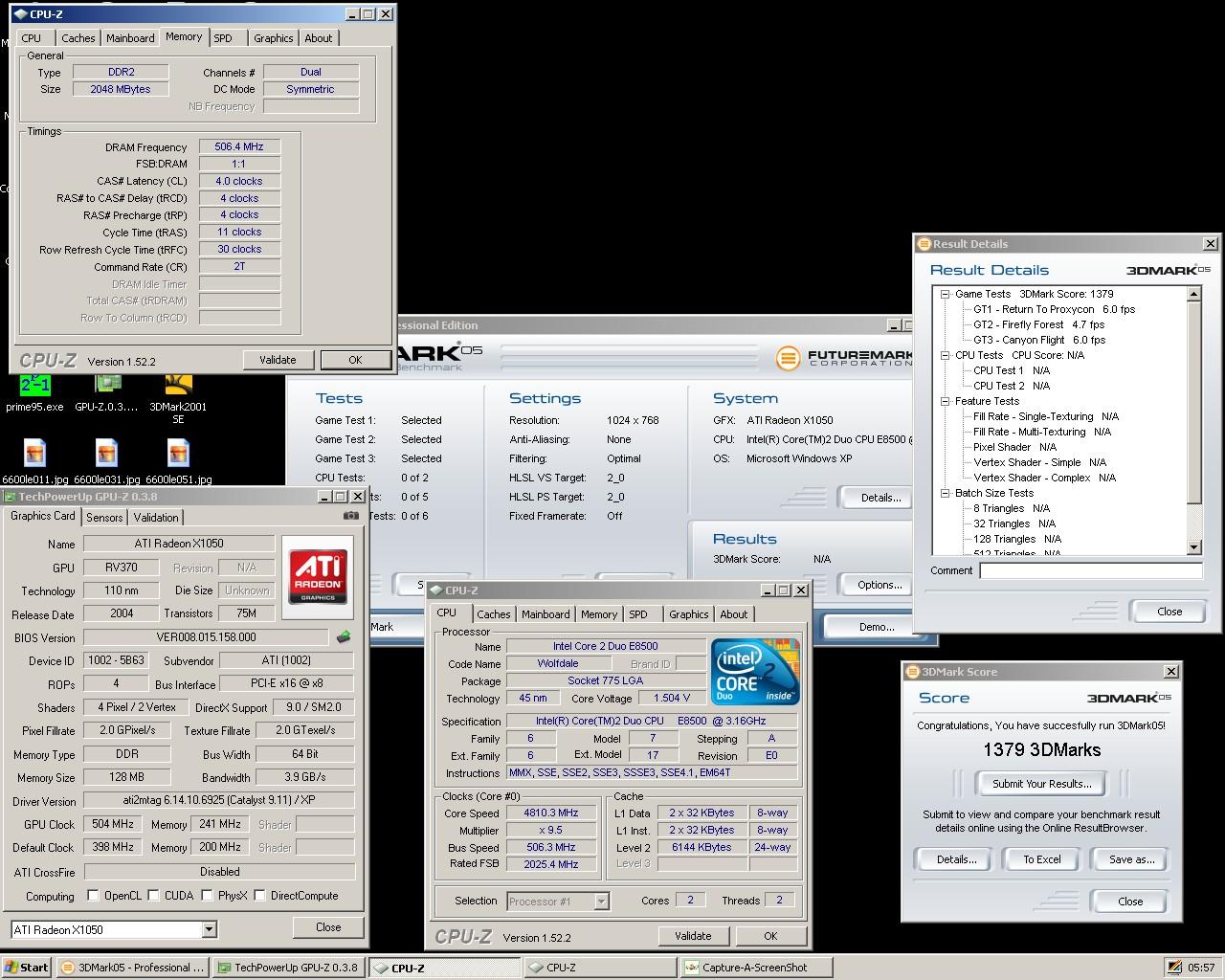Click the 3DMark05 logo in Score window
The width and height of the screenshot is (1225, 980).
(1129, 698)
